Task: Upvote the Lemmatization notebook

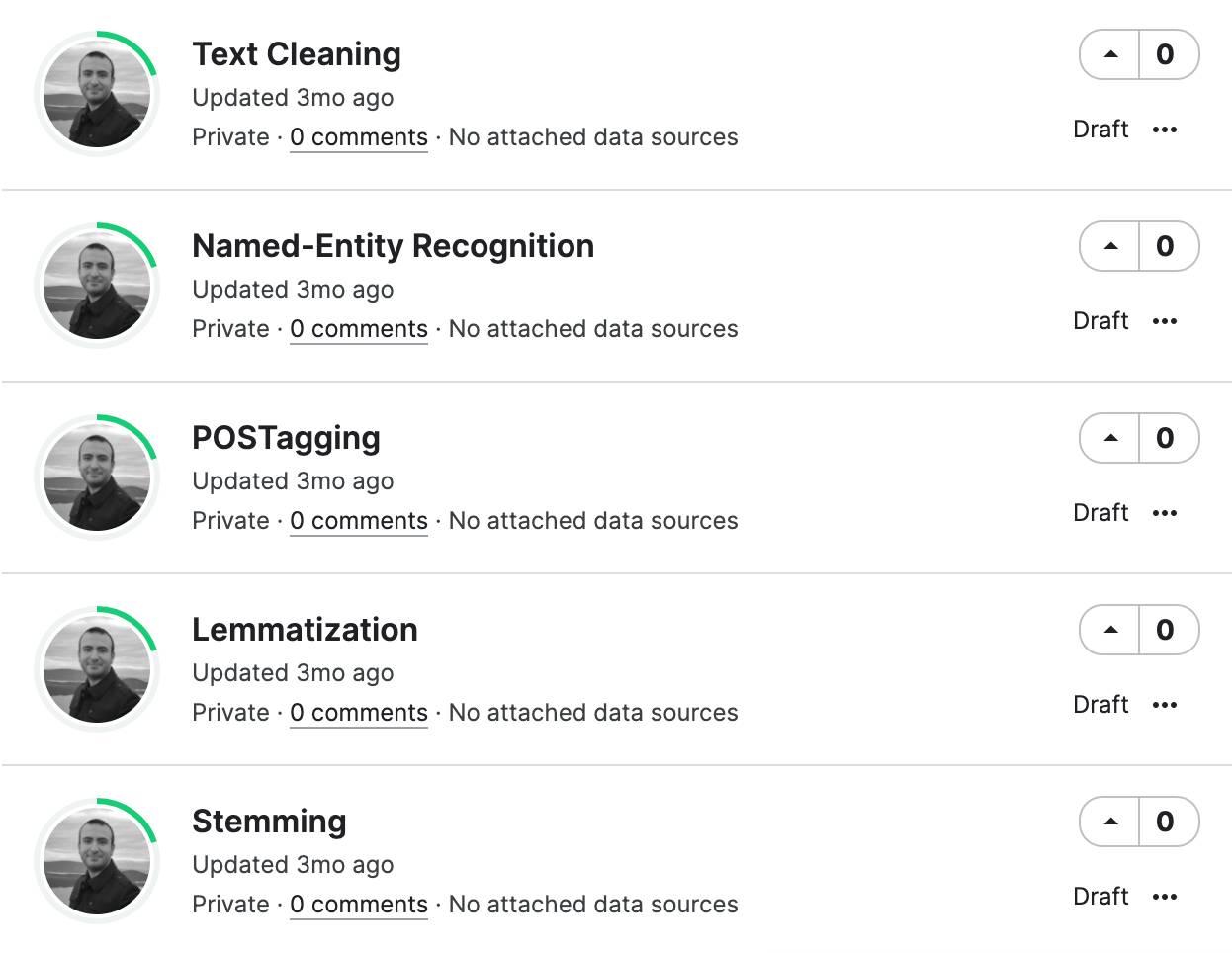Action: (1110, 630)
